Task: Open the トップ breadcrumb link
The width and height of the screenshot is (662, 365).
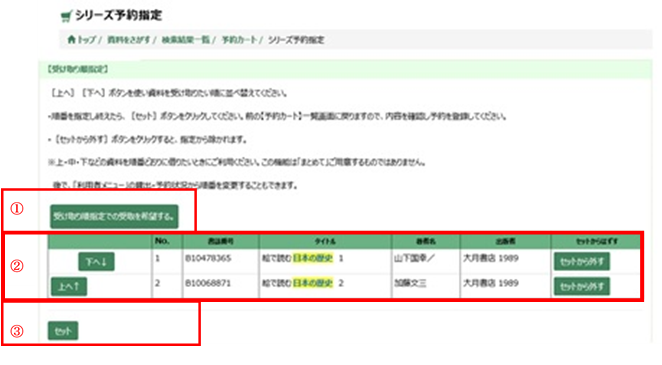Action: [87, 40]
